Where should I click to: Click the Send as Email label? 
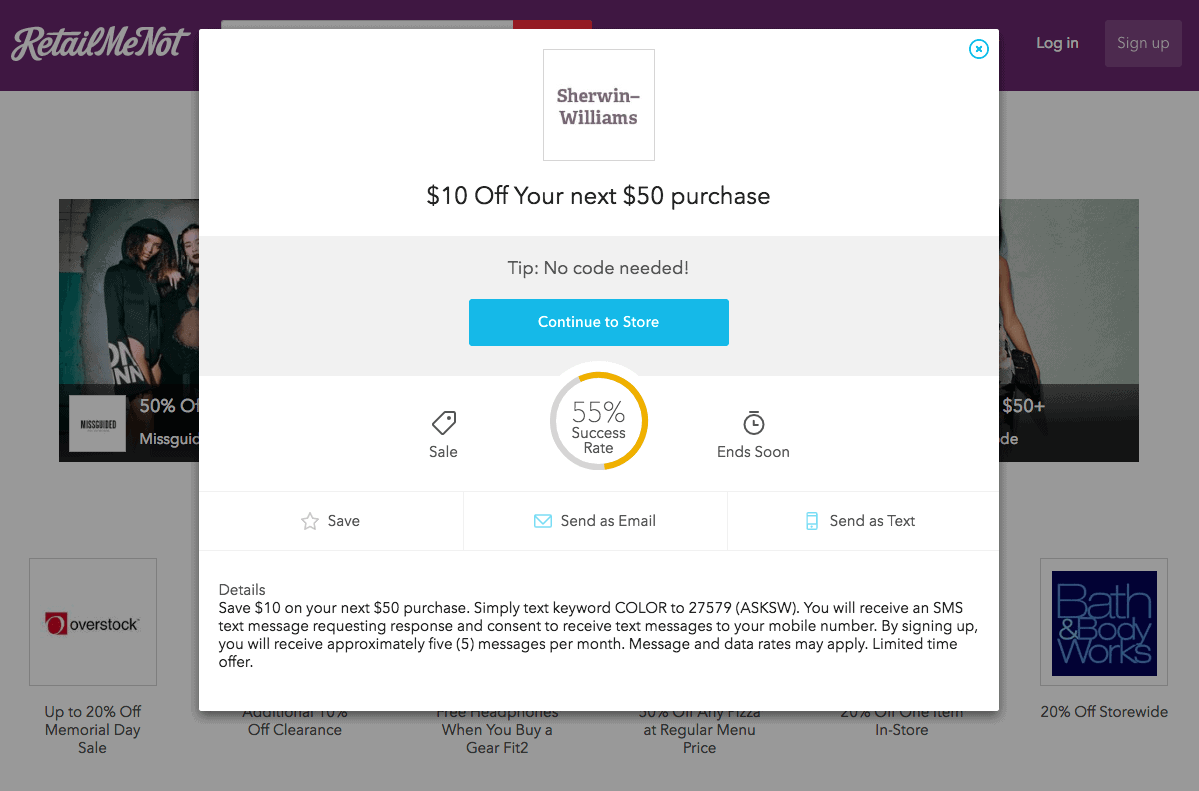[x=608, y=521]
